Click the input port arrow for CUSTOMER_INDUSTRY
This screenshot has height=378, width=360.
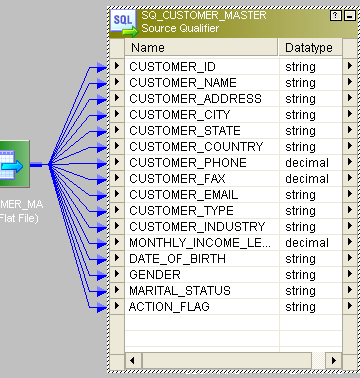[117, 226]
